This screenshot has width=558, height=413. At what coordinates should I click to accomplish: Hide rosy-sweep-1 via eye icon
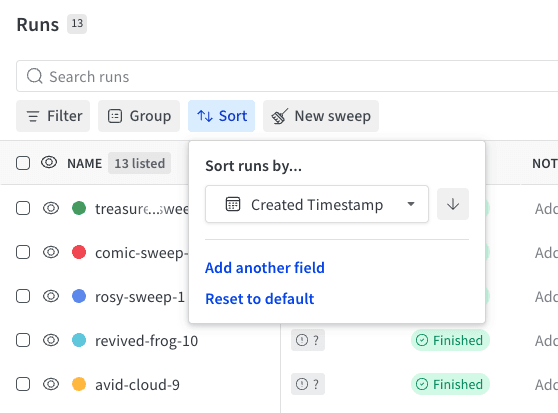(x=51, y=296)
